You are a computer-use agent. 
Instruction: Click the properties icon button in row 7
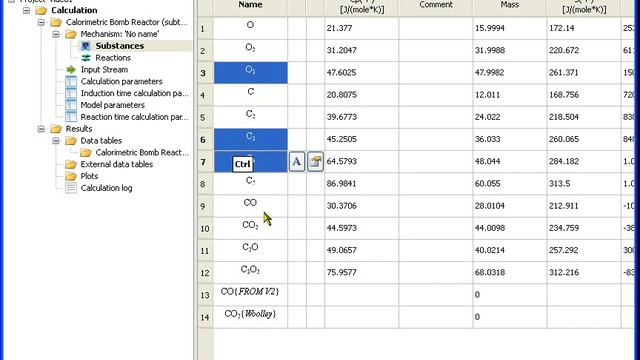315,162
